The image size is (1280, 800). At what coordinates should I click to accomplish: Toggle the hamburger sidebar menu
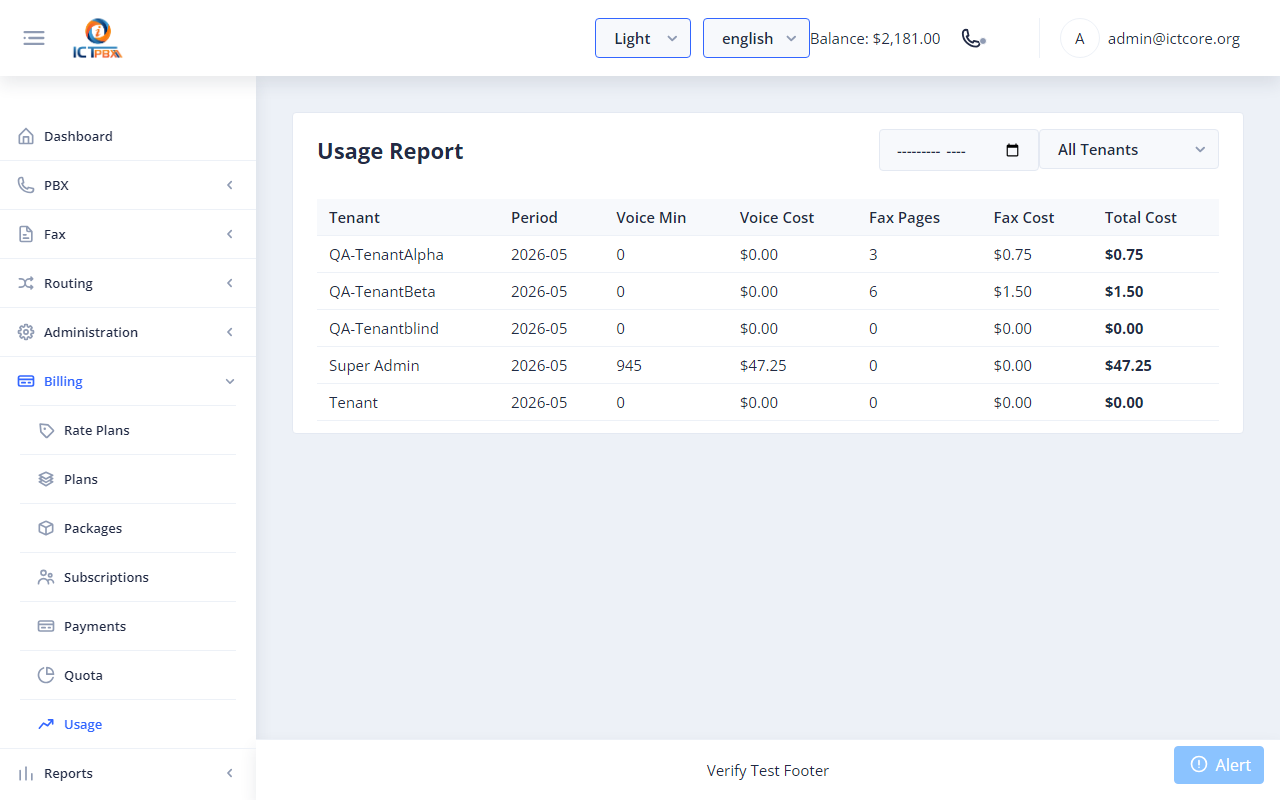(x=34, y=38)
